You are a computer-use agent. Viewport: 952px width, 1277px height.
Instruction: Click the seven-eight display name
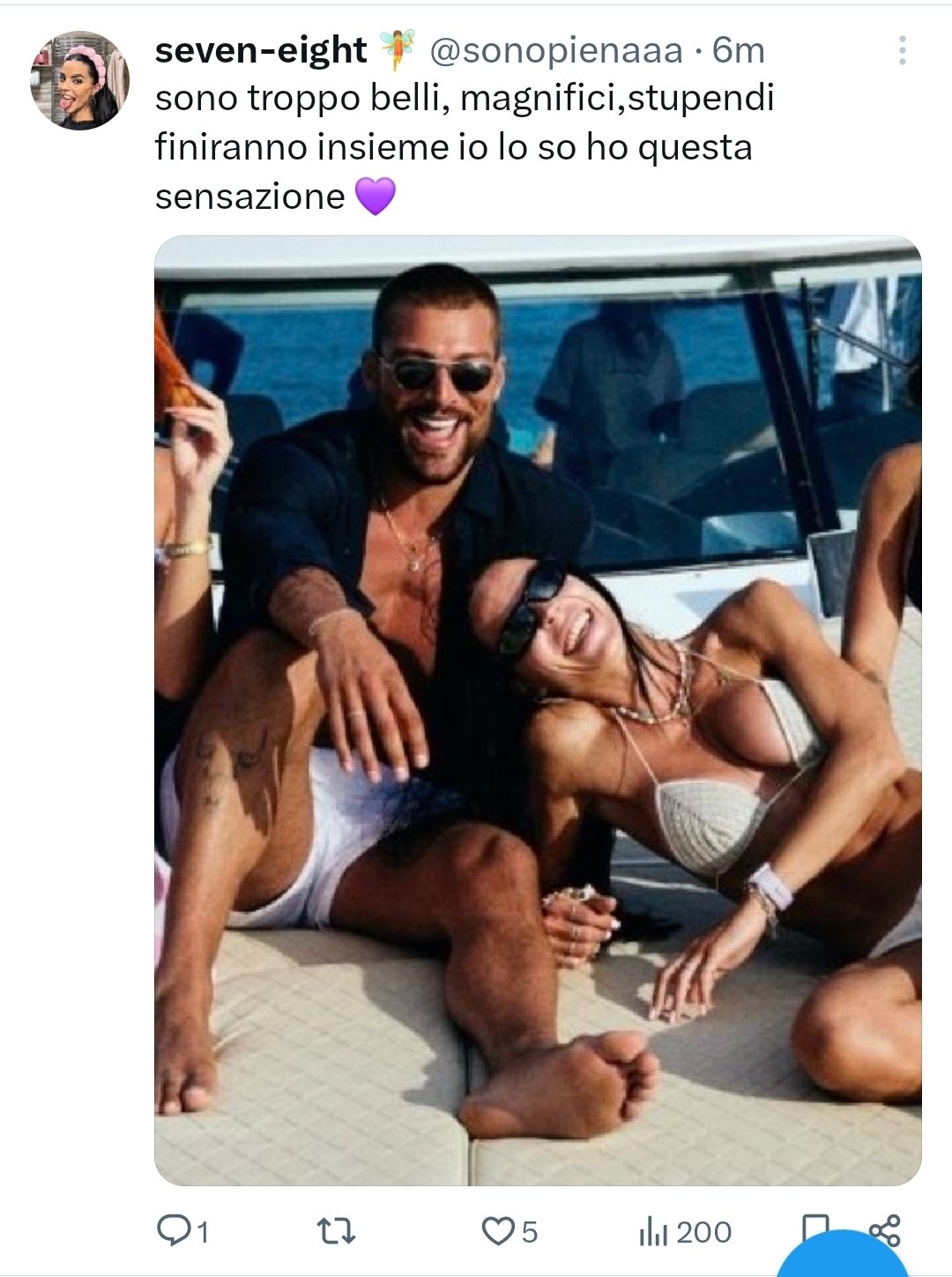click(261, 50)
